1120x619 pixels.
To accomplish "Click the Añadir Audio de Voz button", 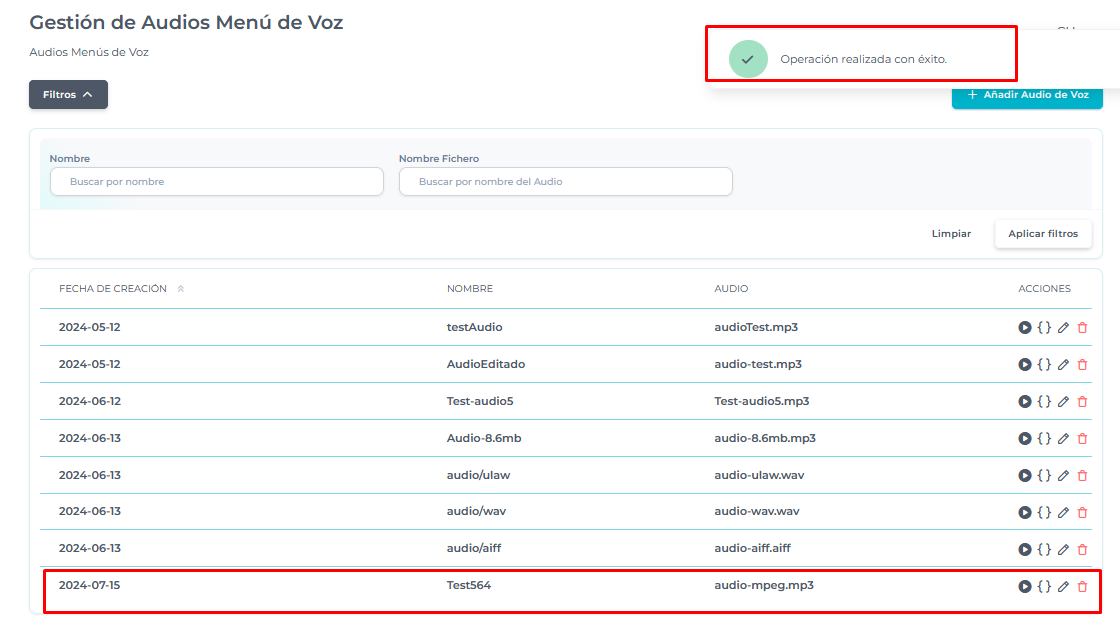I will point(1027,95).
